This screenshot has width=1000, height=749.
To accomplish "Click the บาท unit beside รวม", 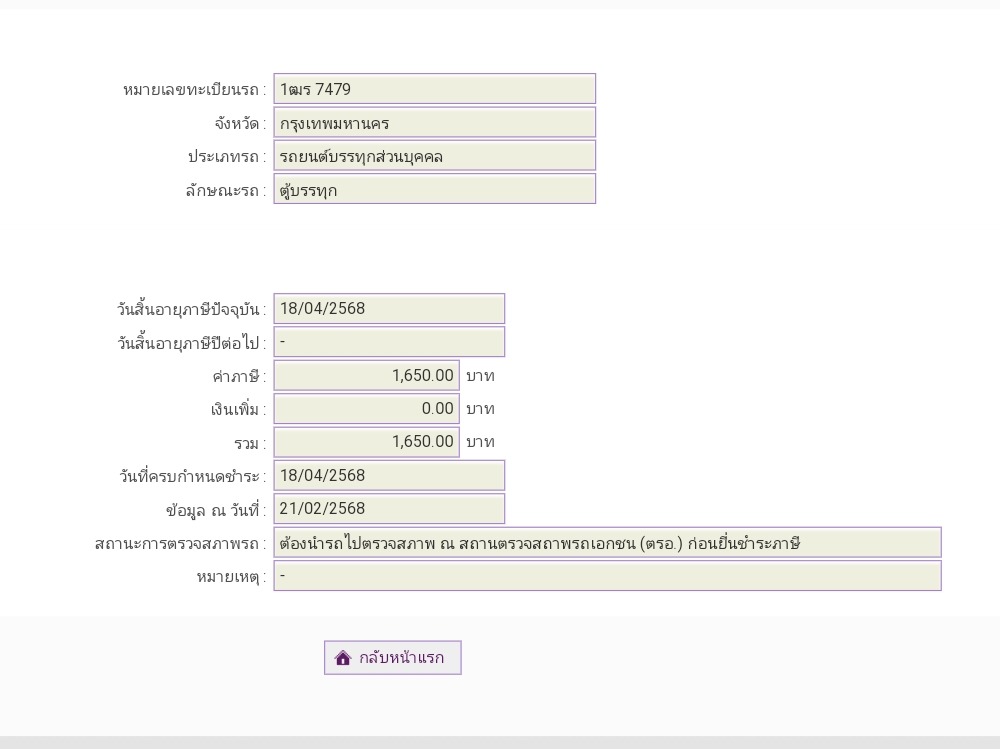I will (480, 442).
